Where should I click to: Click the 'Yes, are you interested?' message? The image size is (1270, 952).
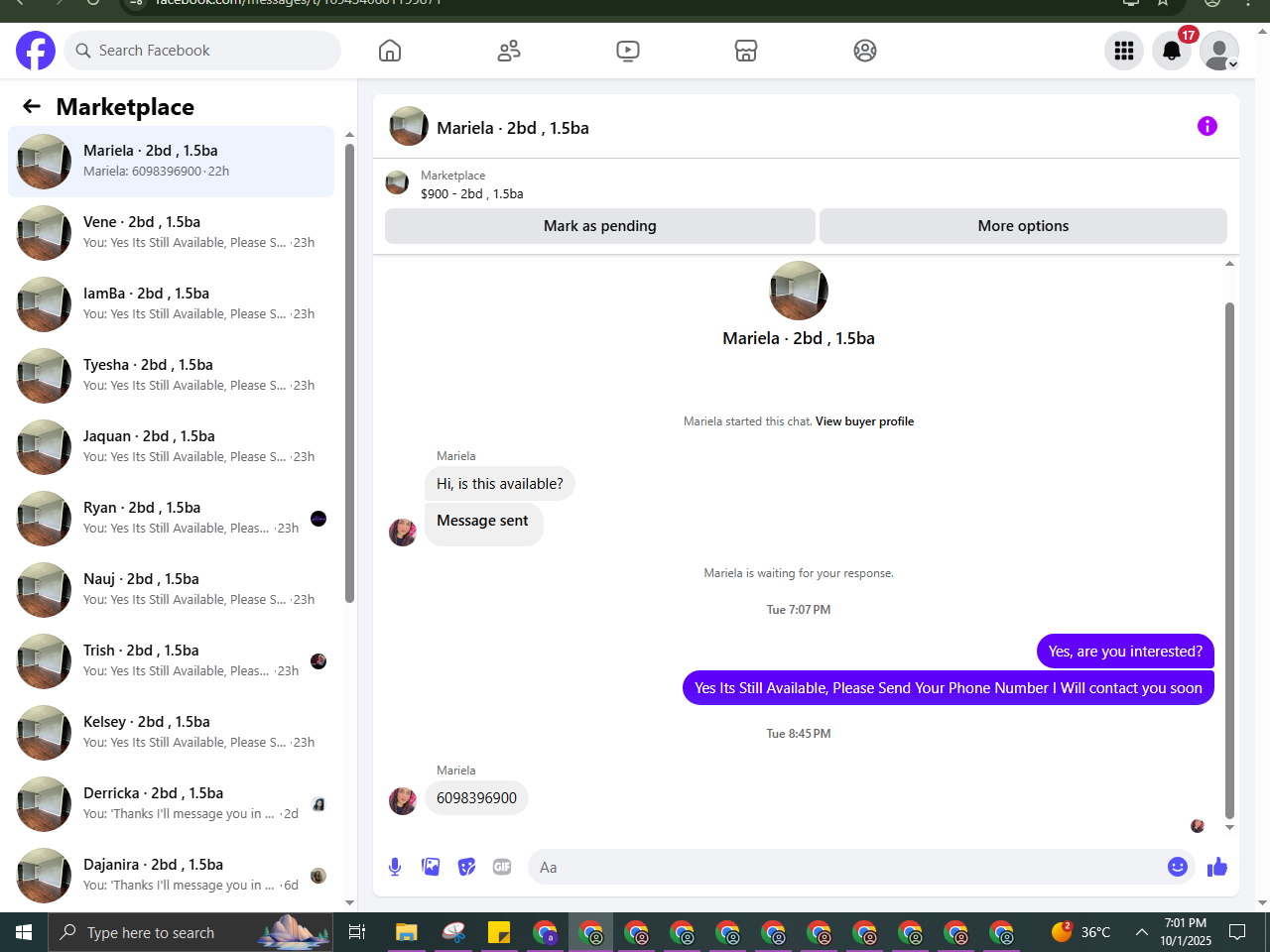tap(1125, 652)
